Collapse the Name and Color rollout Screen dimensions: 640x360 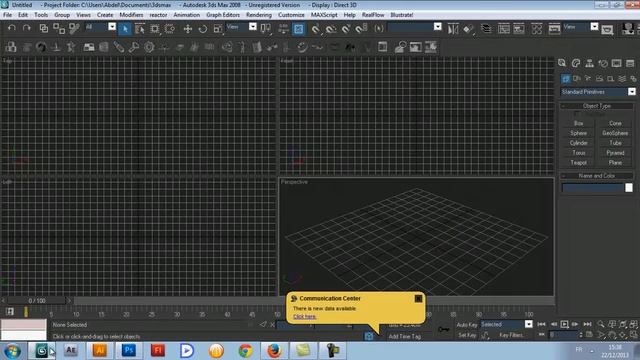(x=597, y=176)
